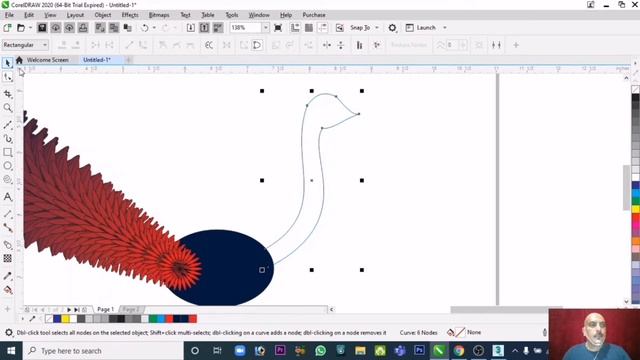The width and height of the screenshot is (640, 360).
Task: Click the zoom percentage input field
Action: [x=245, y=28]
